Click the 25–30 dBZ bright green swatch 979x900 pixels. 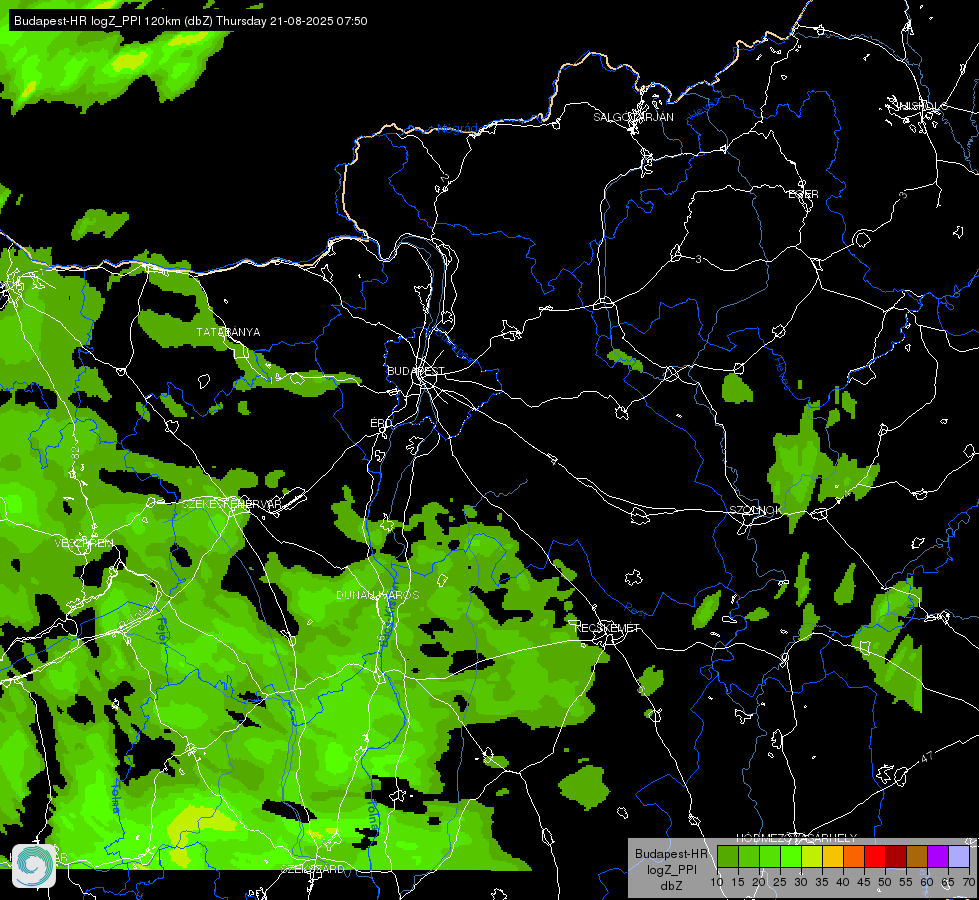pos(790,856)
